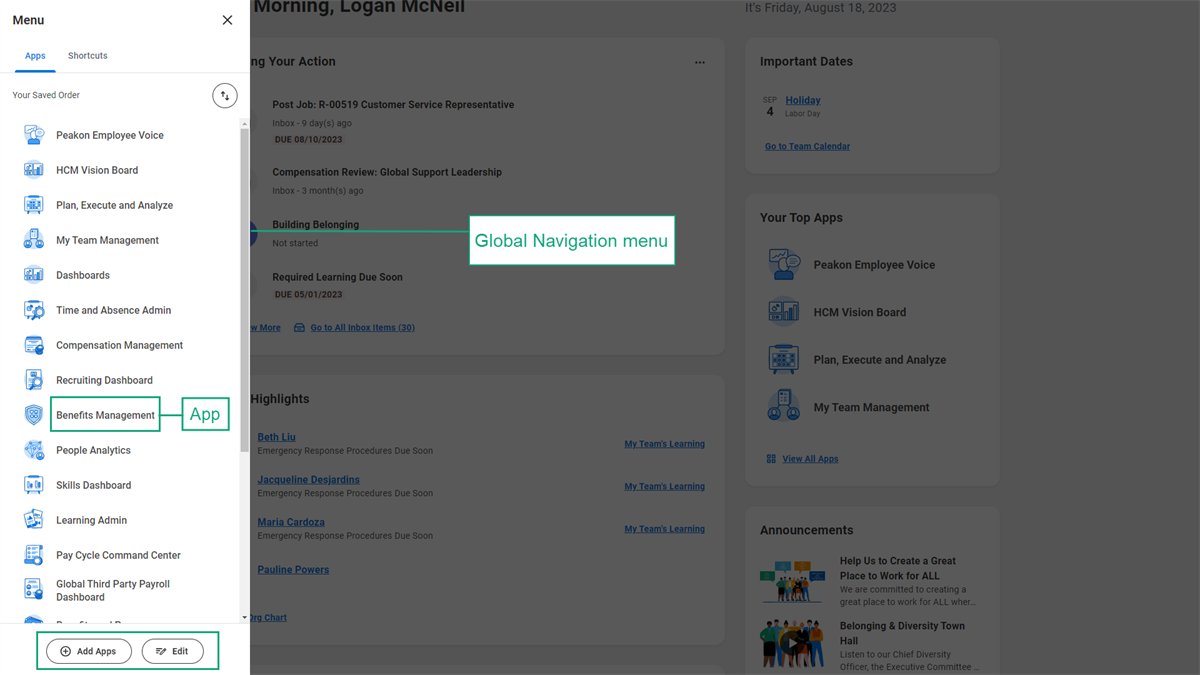
Task: Click Compensation Review: Global Support Leadership item
Action: [x=387, y=172]
